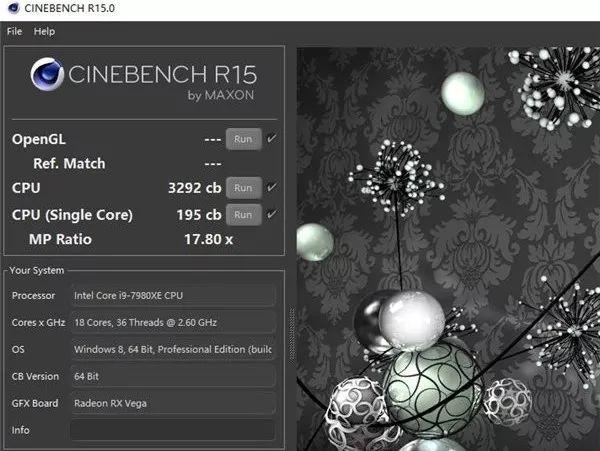Viewport: 600px width, 451px height.
Task: Toggle the OpenGL test checkmark
Action: click(x=272, y=139)
